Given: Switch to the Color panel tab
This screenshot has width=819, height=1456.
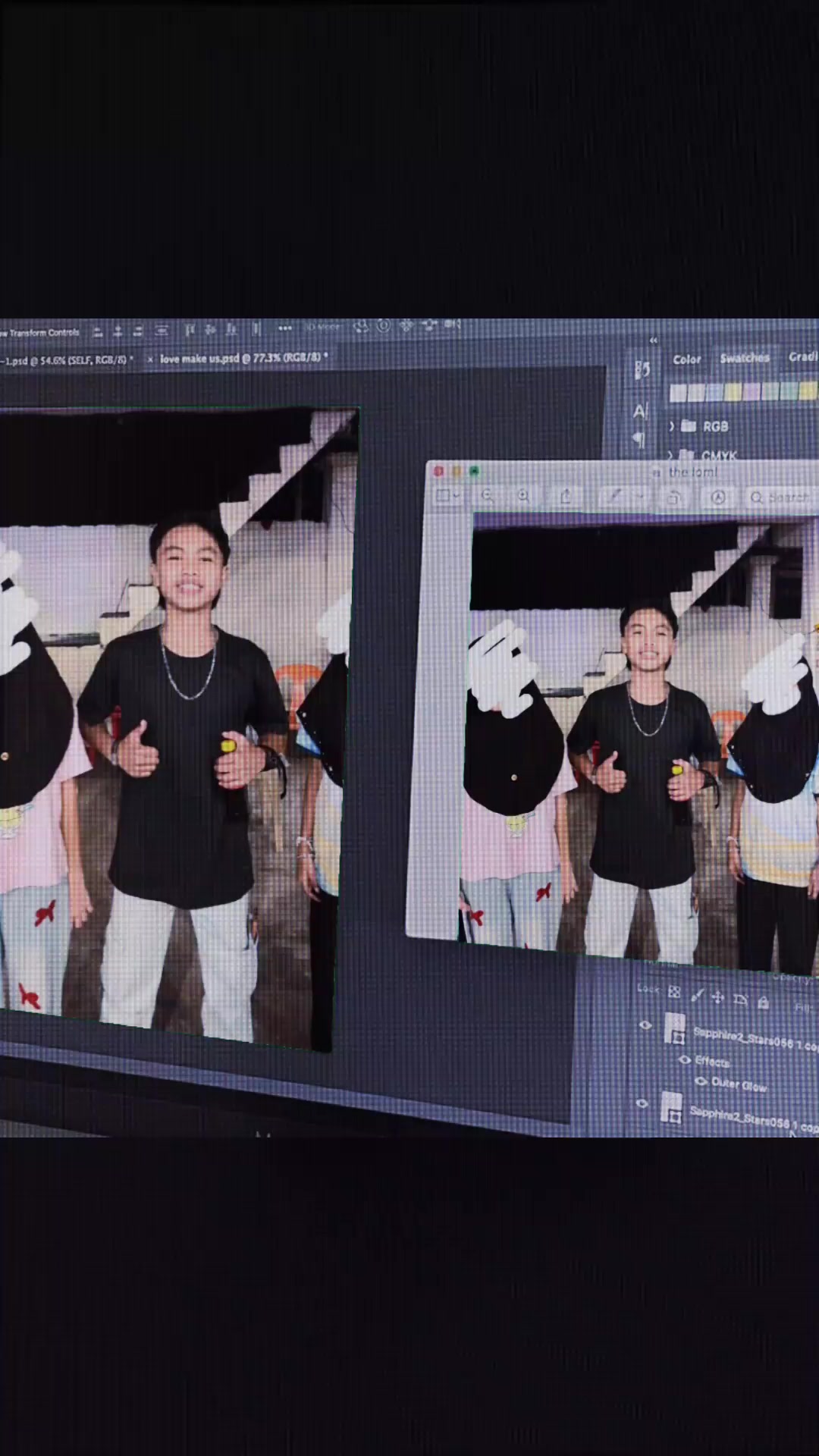Looking at the screenshot, I should click(687, 359).
